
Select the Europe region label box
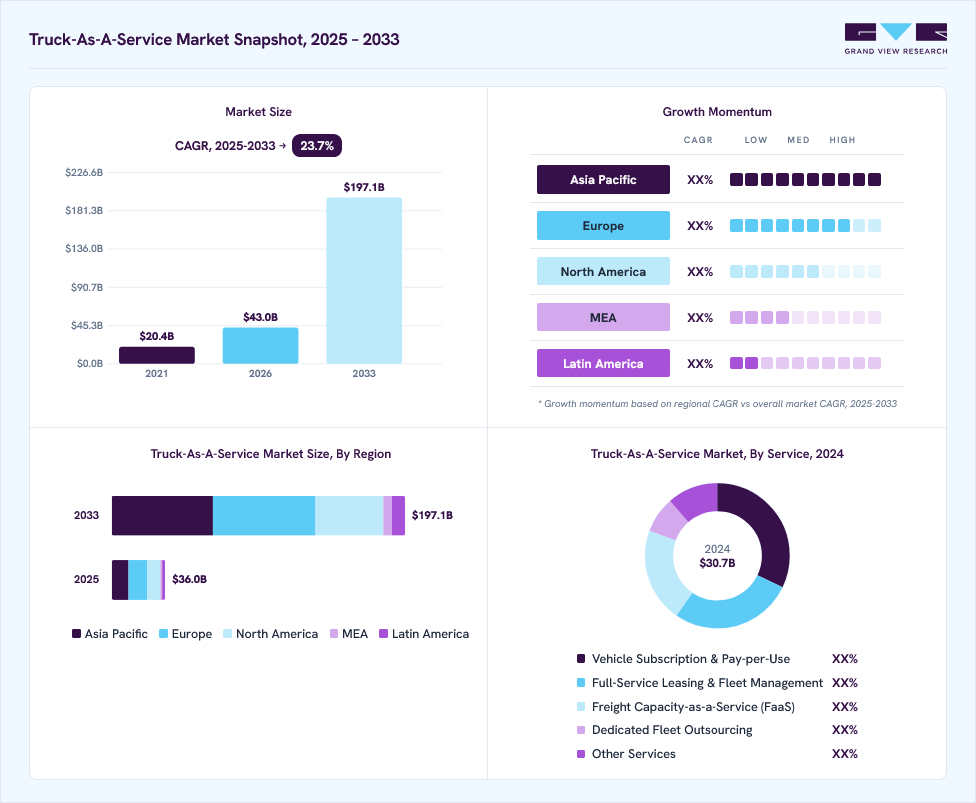pyautogui.click(x=603, y=225)
